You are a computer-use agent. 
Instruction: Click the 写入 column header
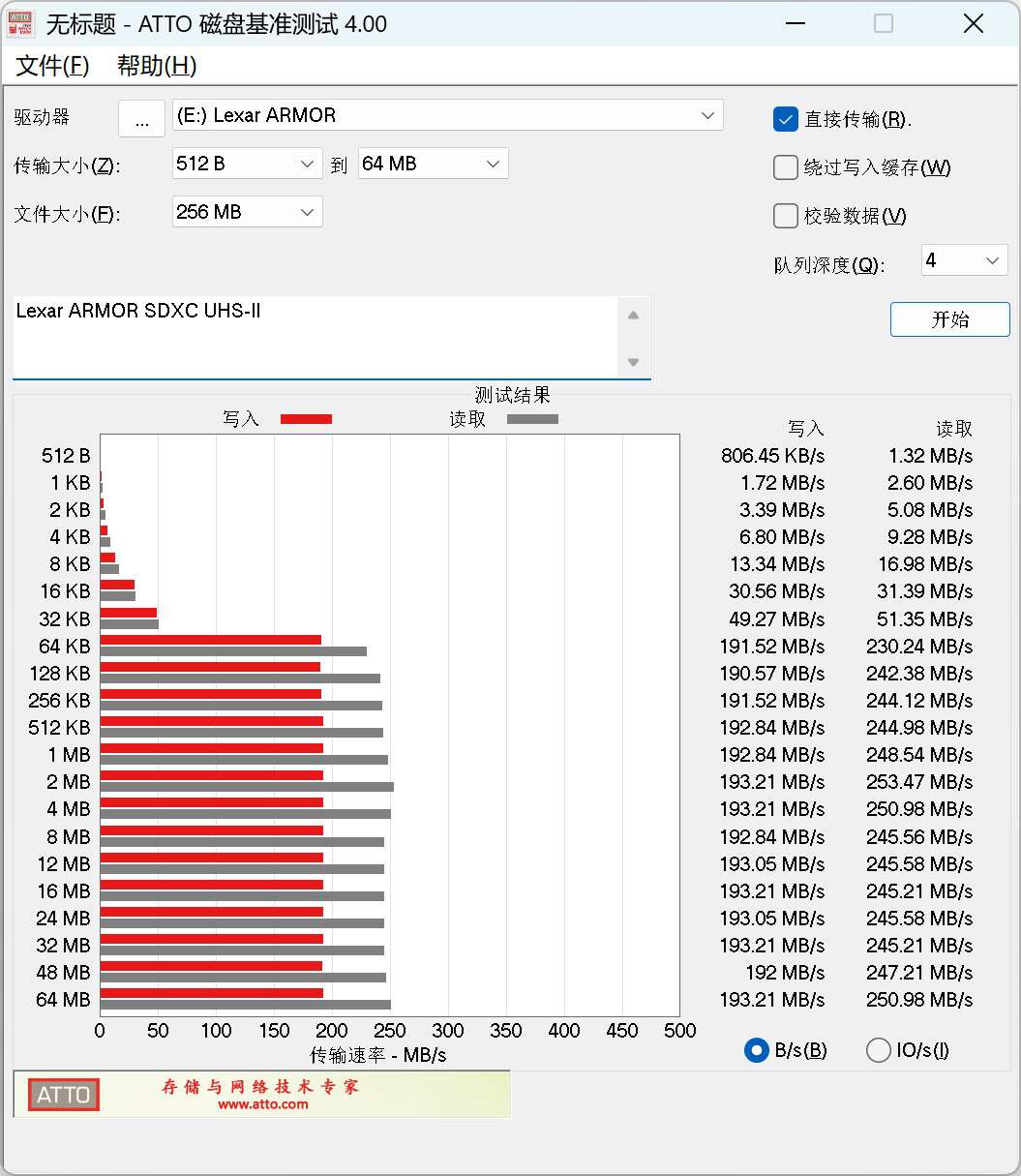click(805, 428)
